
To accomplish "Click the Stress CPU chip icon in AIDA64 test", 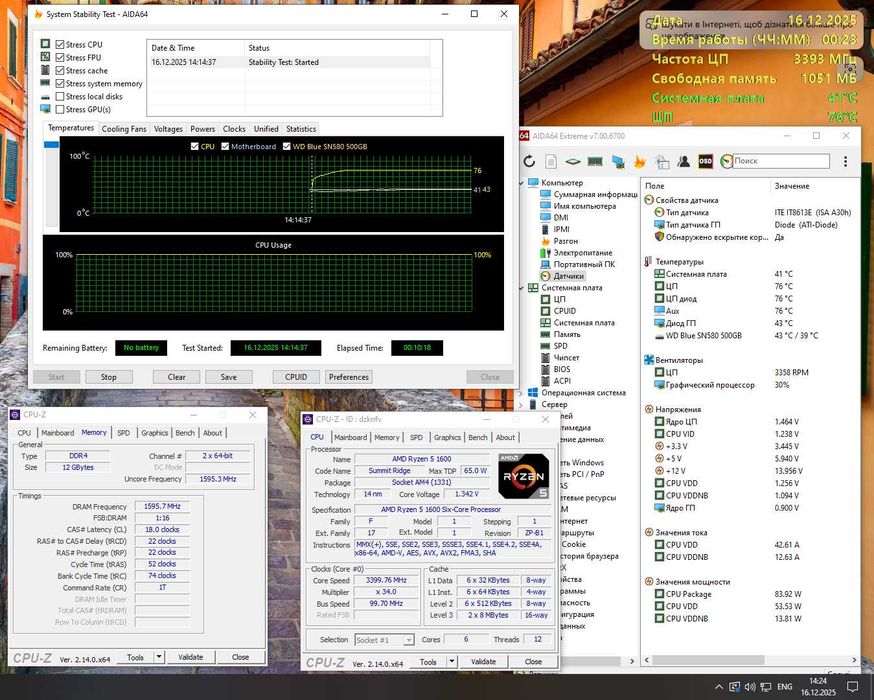I will click(45, 44).
